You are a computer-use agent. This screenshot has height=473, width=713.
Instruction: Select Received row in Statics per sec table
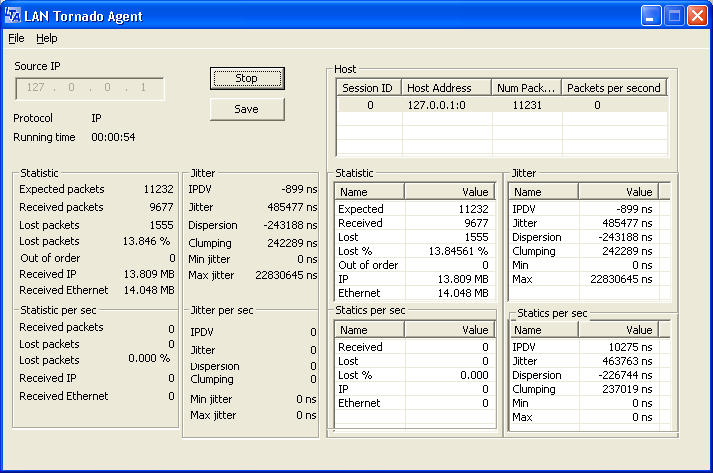414,347
